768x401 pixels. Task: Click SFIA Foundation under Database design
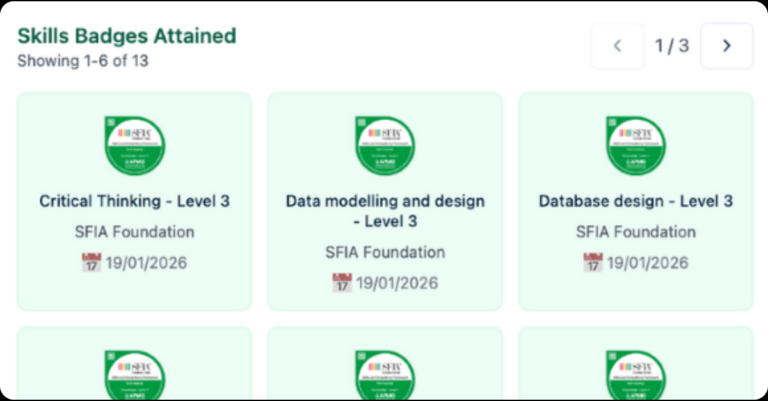point(636,232)
